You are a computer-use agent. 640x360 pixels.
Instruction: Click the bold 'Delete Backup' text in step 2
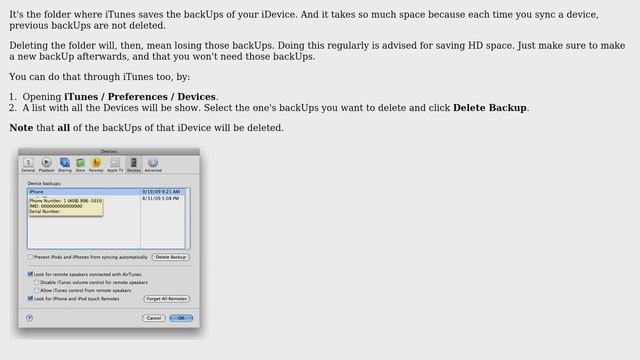tap(490, 108)
